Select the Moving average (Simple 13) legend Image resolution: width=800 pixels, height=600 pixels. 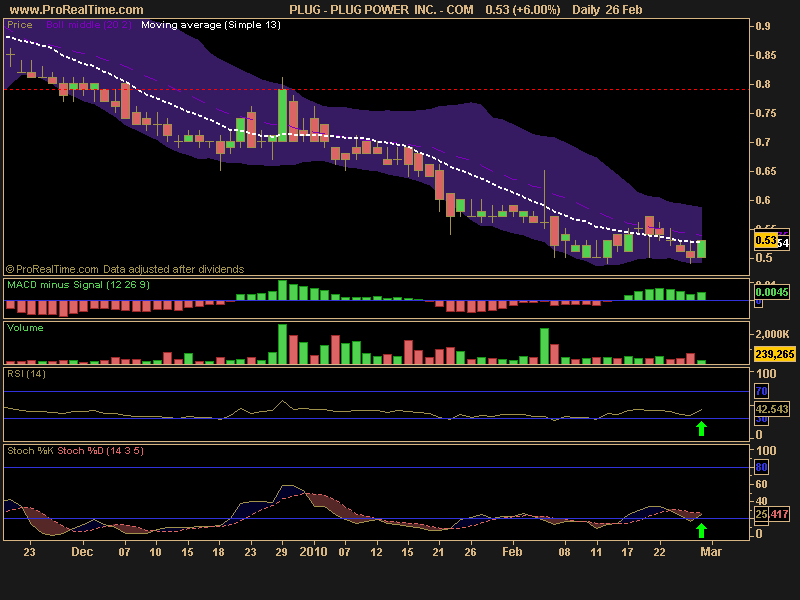coord(211,24)
